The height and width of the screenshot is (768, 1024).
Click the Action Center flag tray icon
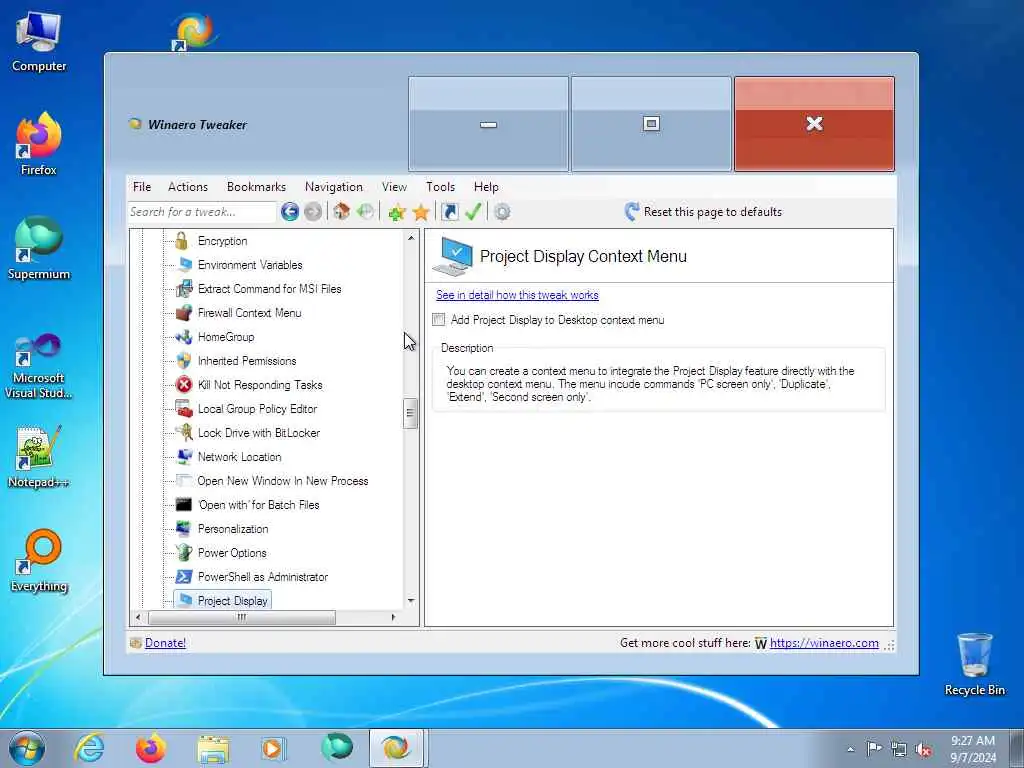point(874,750)
